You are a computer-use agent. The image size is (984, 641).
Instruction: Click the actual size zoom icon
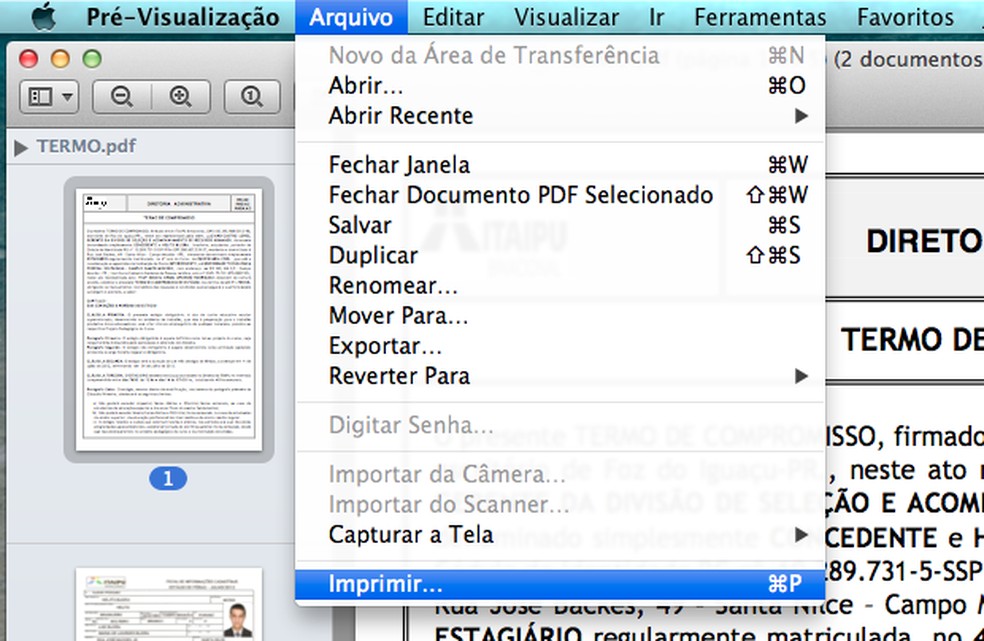[252, 97]
